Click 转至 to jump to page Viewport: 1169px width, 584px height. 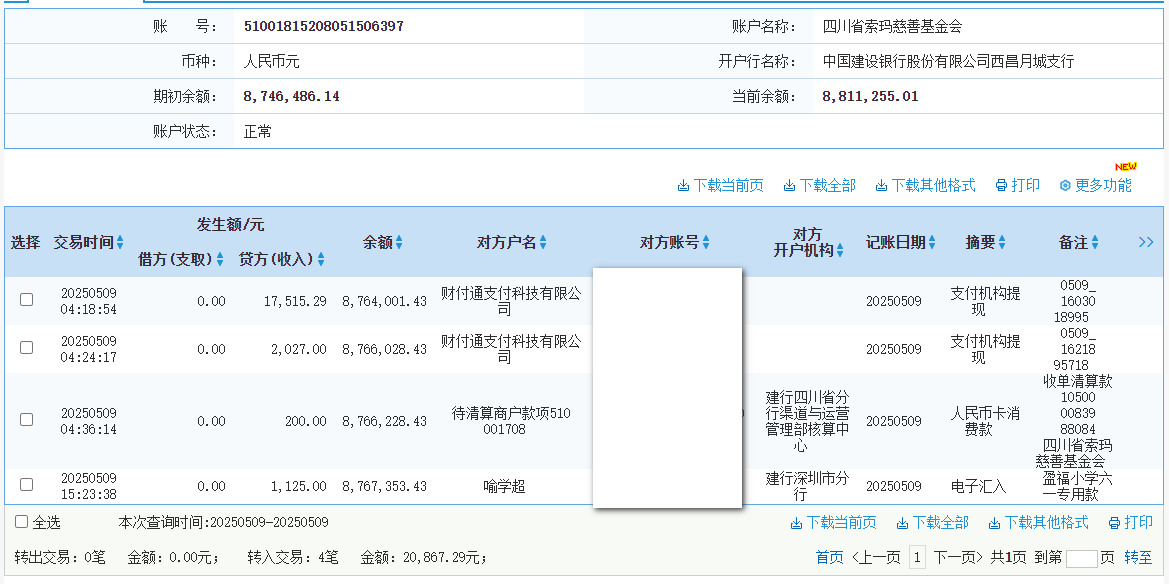1138,557
